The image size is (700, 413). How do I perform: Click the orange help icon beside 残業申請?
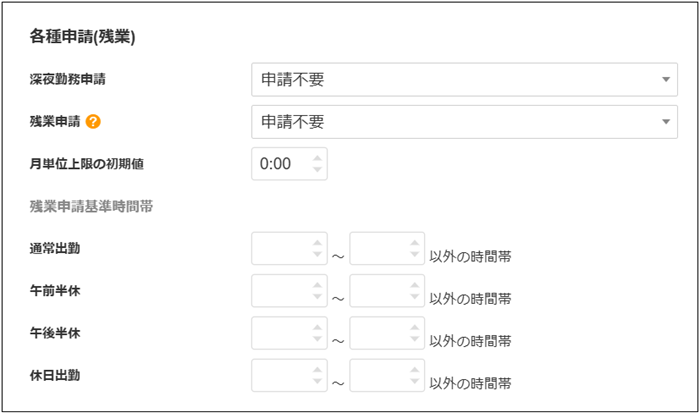coord(93,122)
